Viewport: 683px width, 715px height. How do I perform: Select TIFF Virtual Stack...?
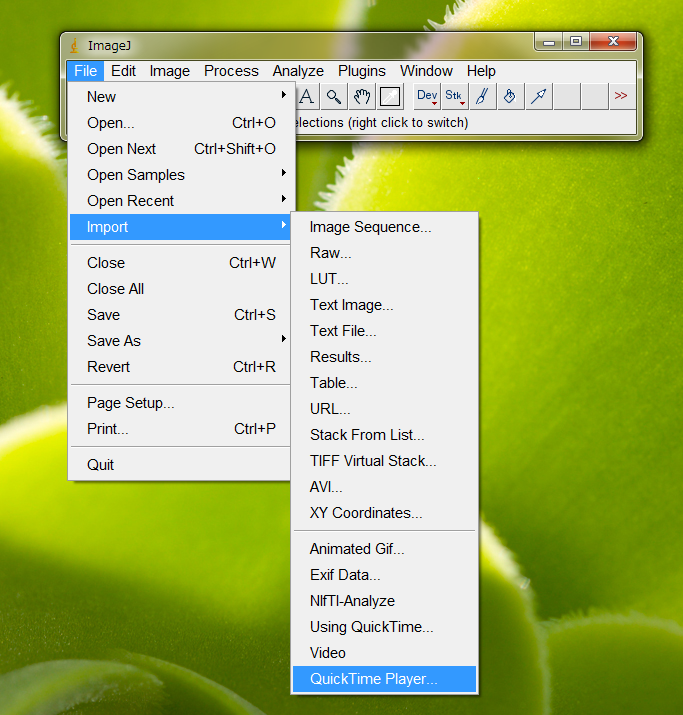click(x=384, y=461)
